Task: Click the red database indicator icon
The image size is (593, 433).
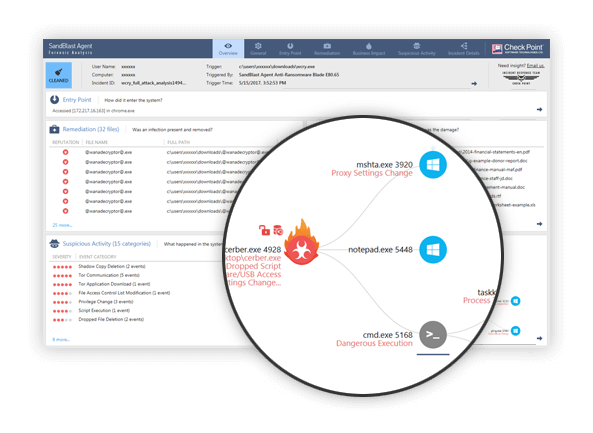Action: click(x=278, y=230)
